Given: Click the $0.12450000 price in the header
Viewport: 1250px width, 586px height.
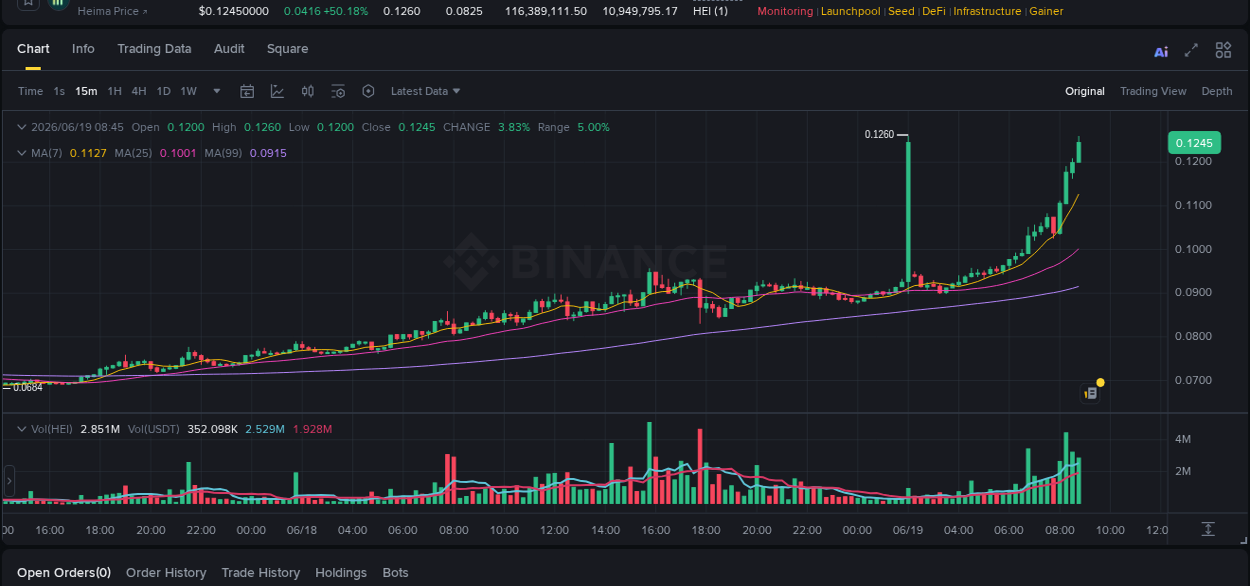Looking at the screenshot, I should (x=234, y=11).
